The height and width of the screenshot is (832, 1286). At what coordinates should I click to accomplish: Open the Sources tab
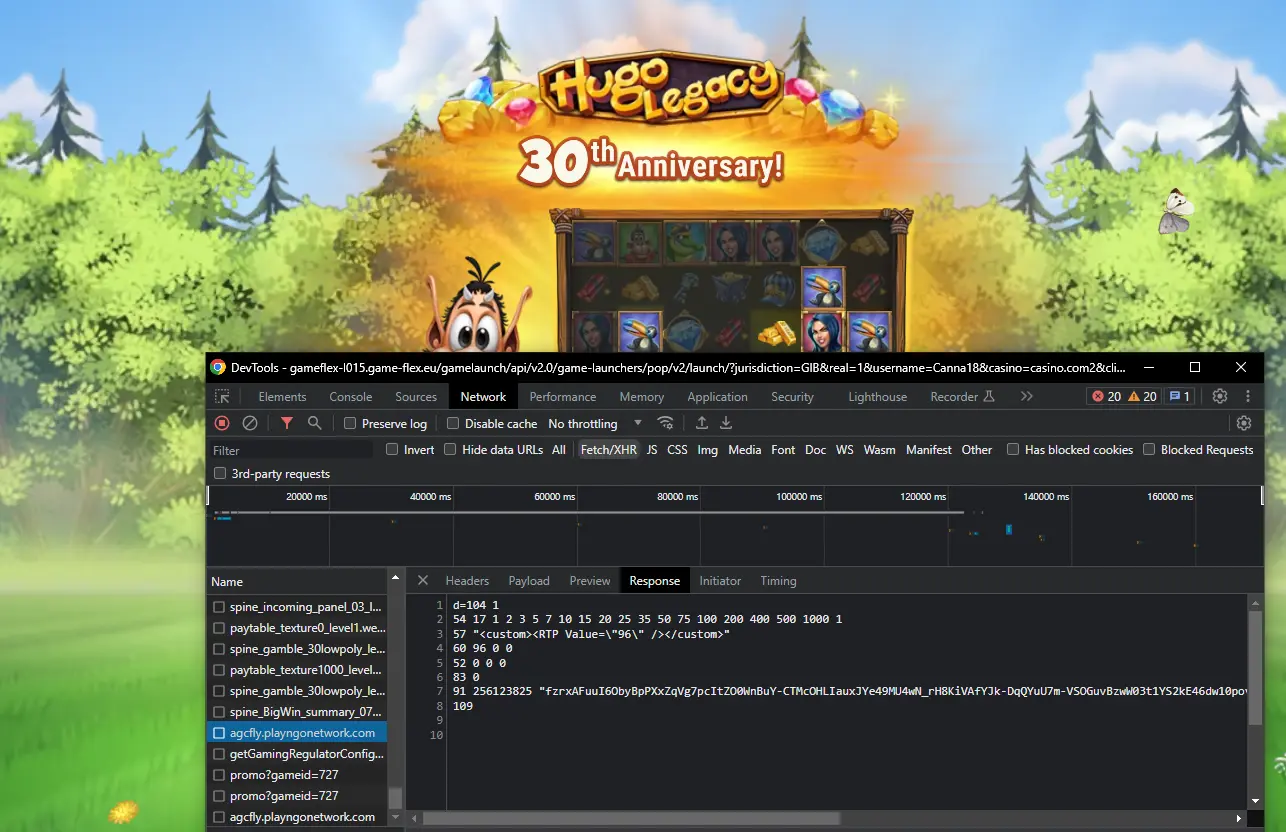416,397
